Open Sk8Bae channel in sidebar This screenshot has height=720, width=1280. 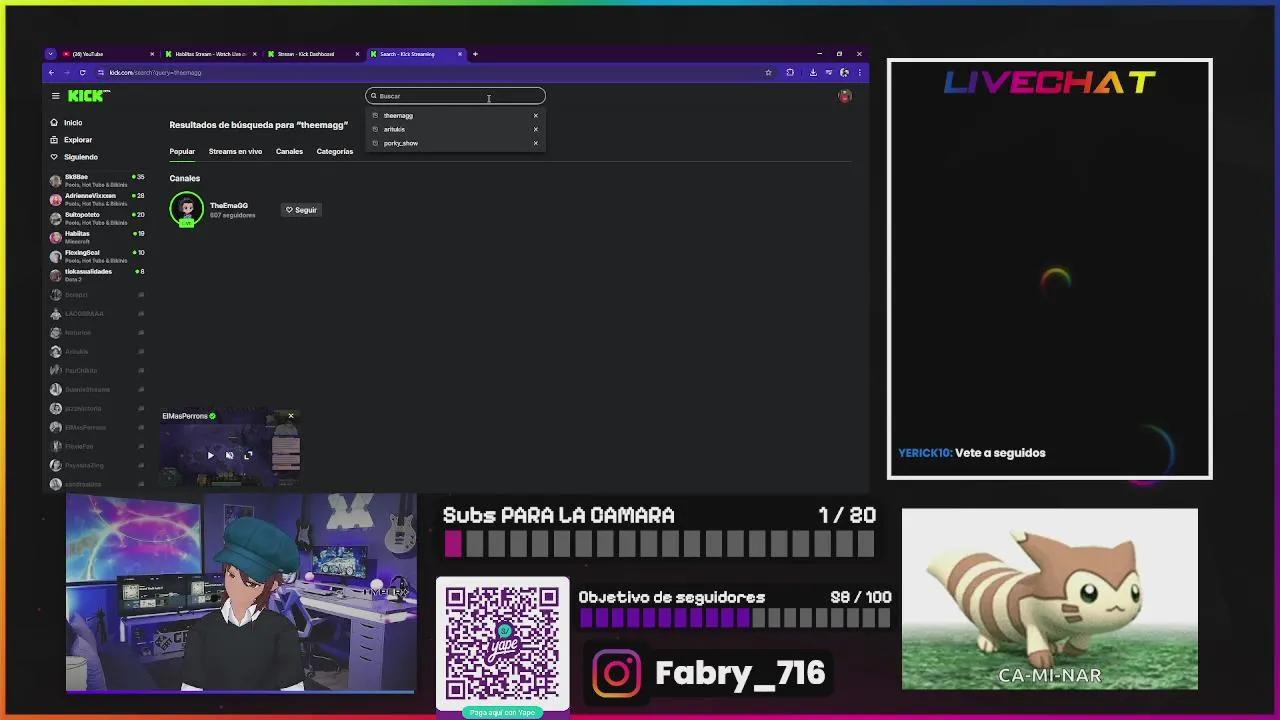[x=98, y=180]
